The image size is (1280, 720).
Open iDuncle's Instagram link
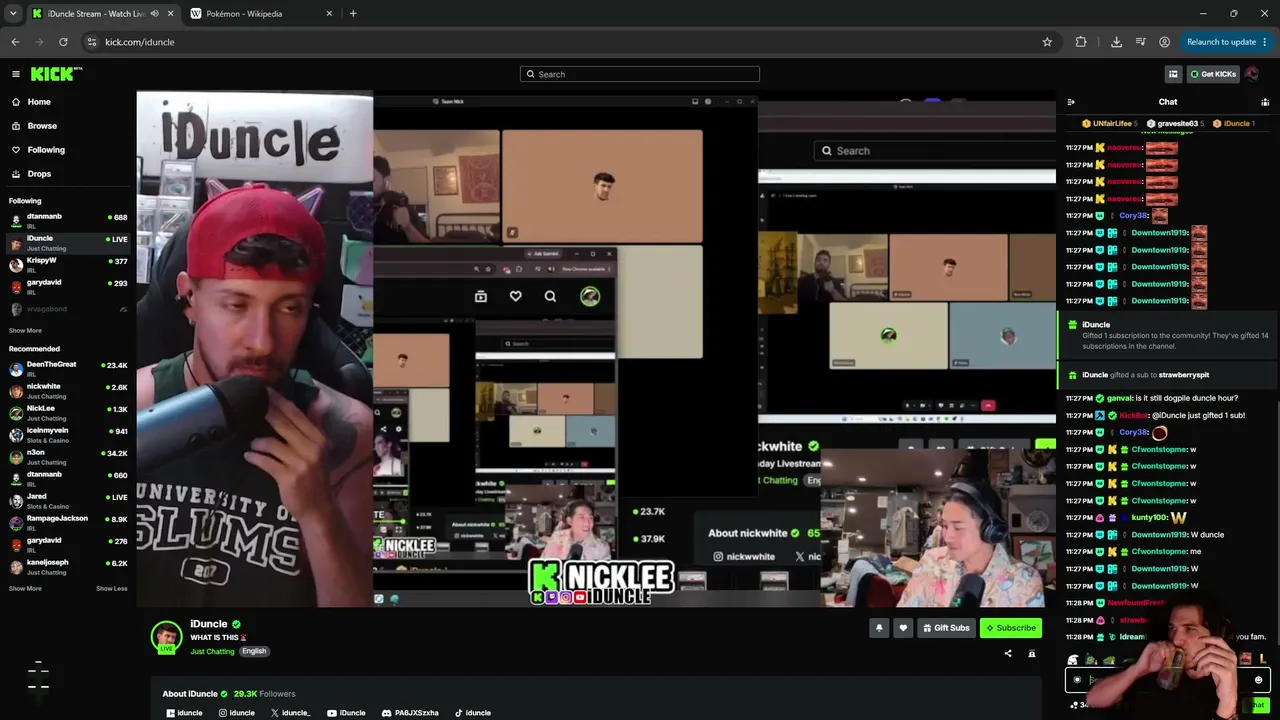pos(236,713)
